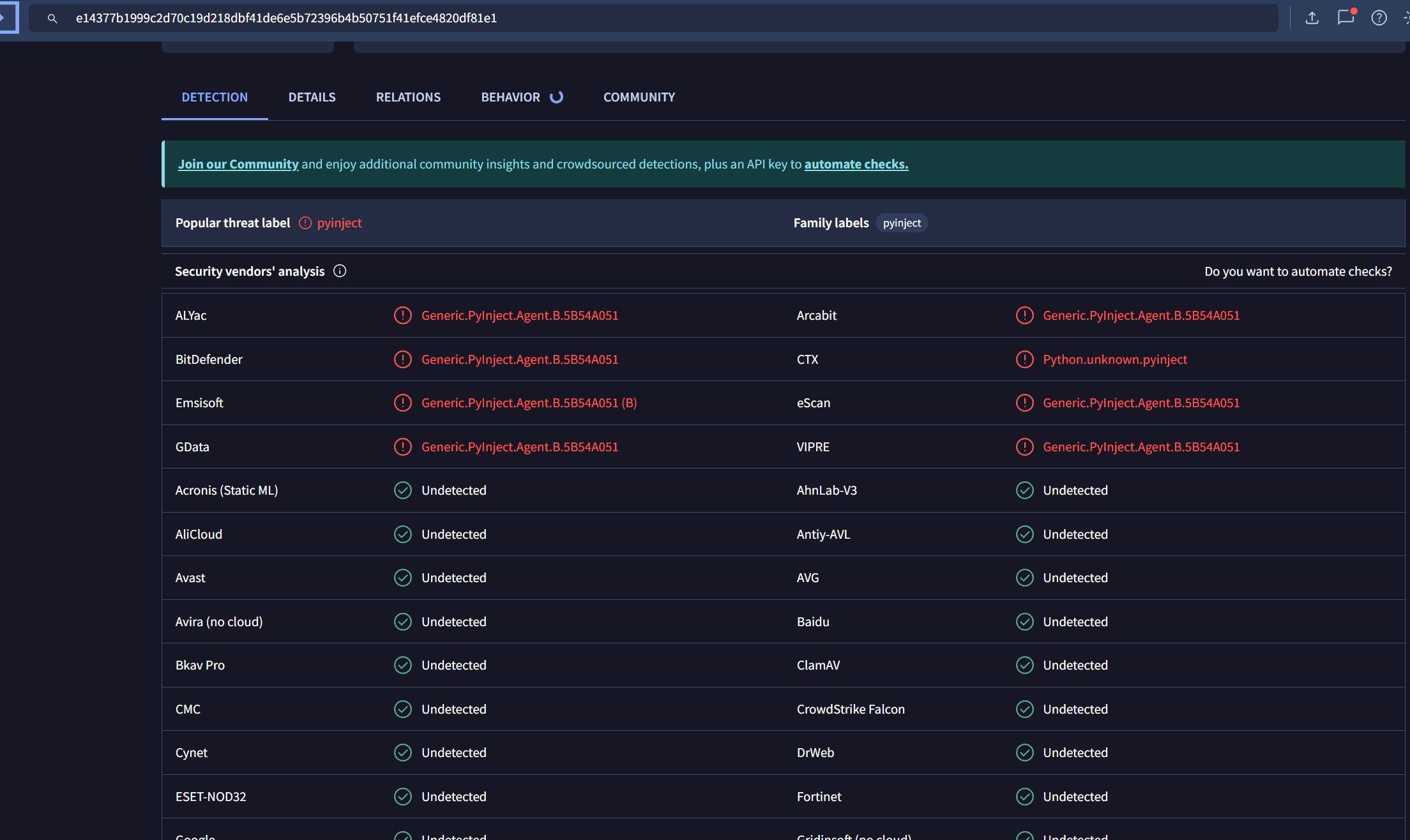Open the notifications chat icon
Screen dimensions: 1410x840
click(1345, 18)
